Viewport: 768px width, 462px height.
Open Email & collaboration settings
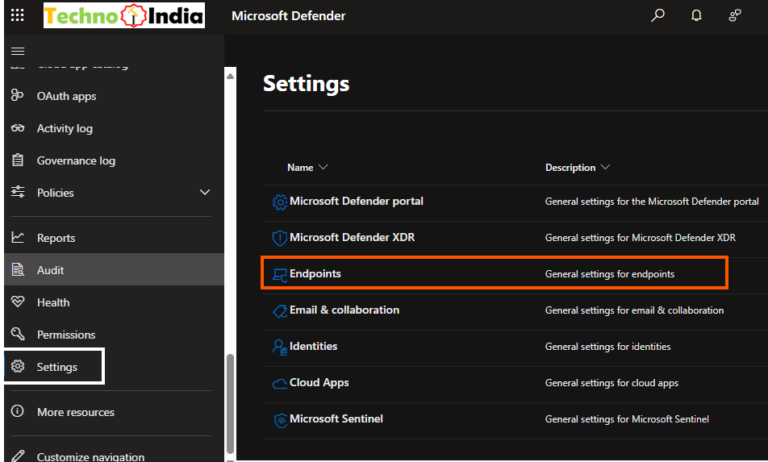coord(344,310)
